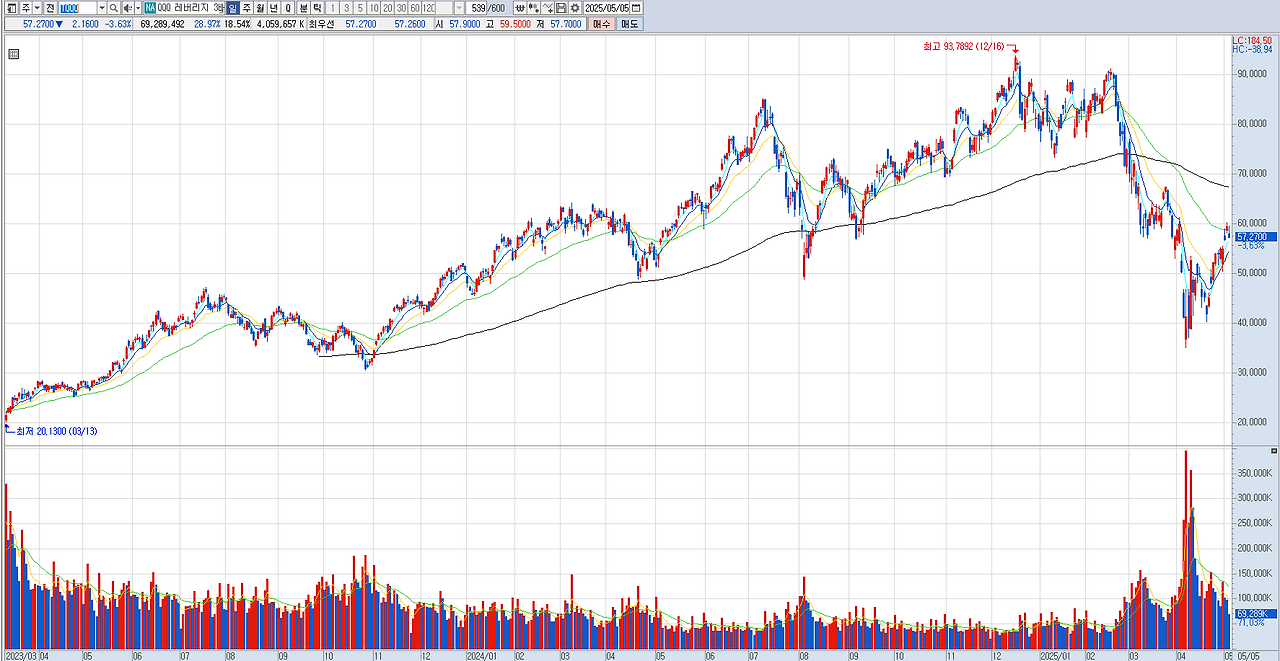1280x661 pixels.
Task: Open the calendar date picker icon
Action: point(636,8)
